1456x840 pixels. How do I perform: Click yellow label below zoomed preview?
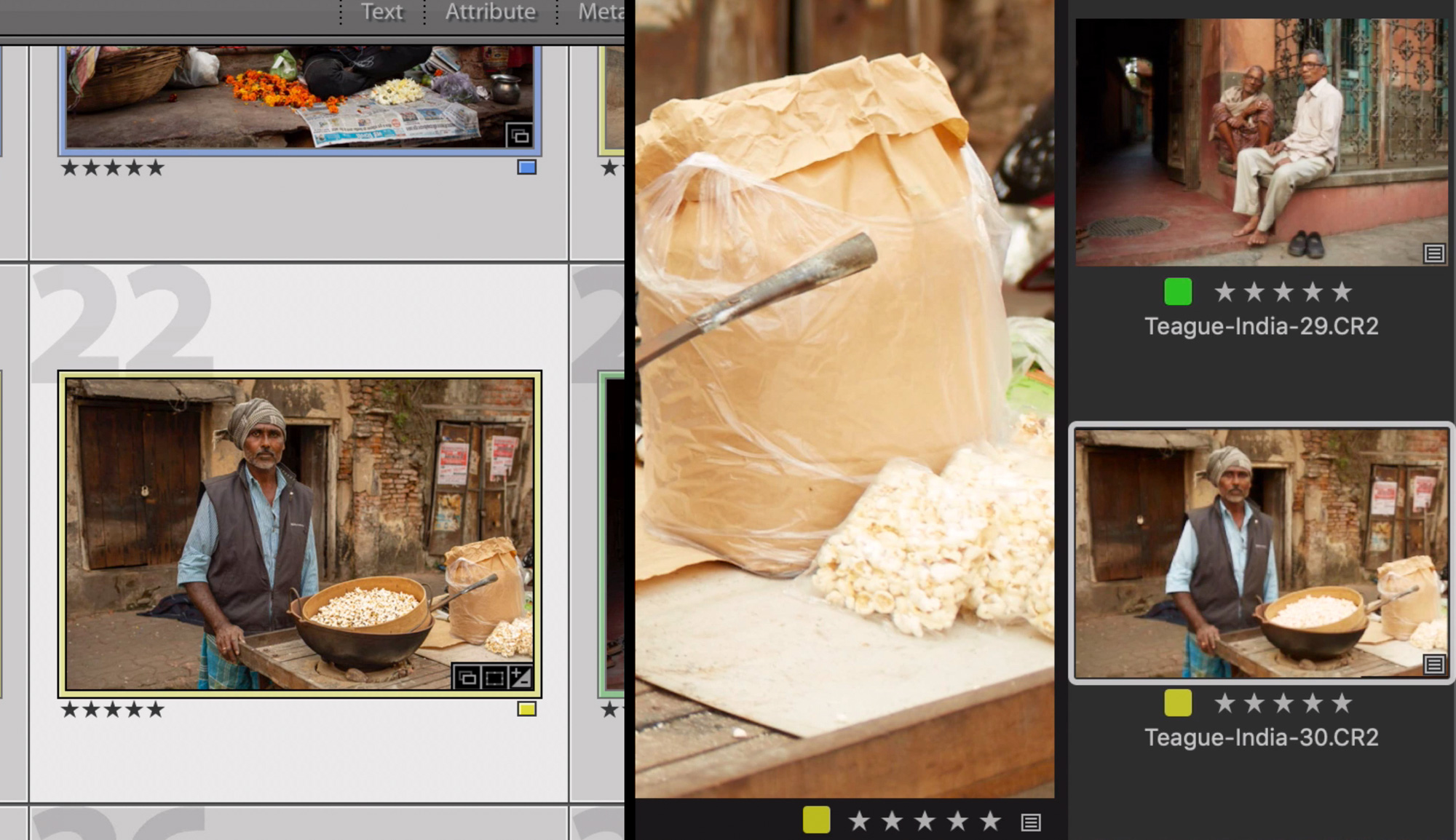point(816,820)
